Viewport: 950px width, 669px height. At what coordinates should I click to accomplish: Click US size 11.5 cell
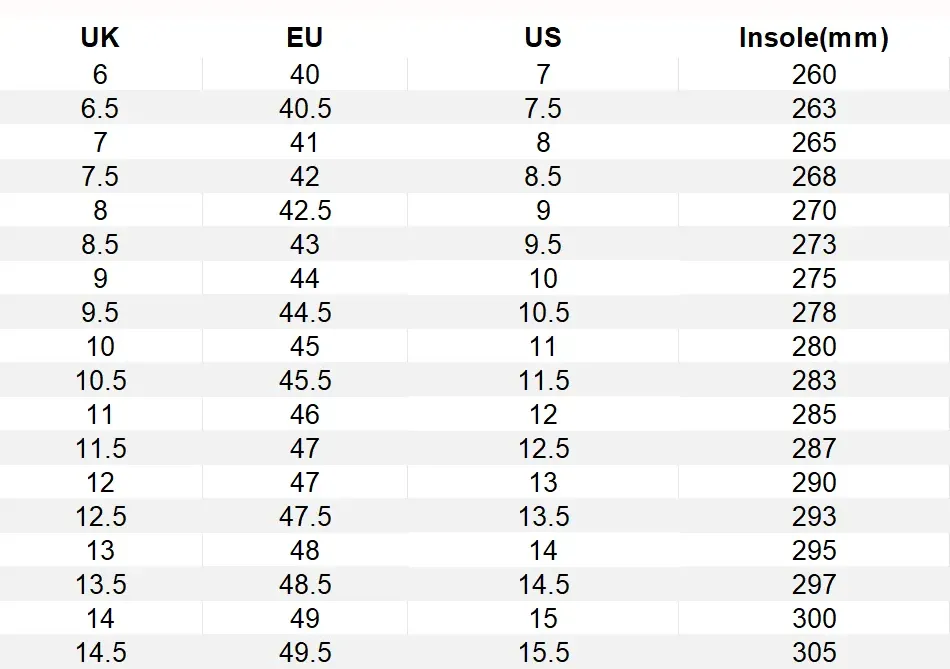tap(543, 380)
